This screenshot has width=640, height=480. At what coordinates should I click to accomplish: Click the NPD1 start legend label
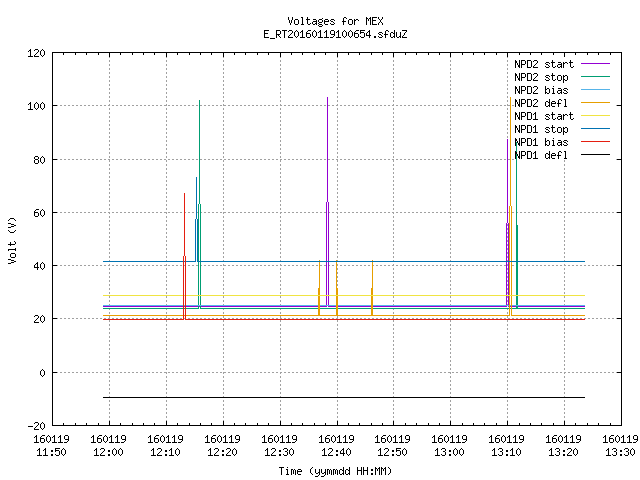pyautogui.click(x=544, y=116)
